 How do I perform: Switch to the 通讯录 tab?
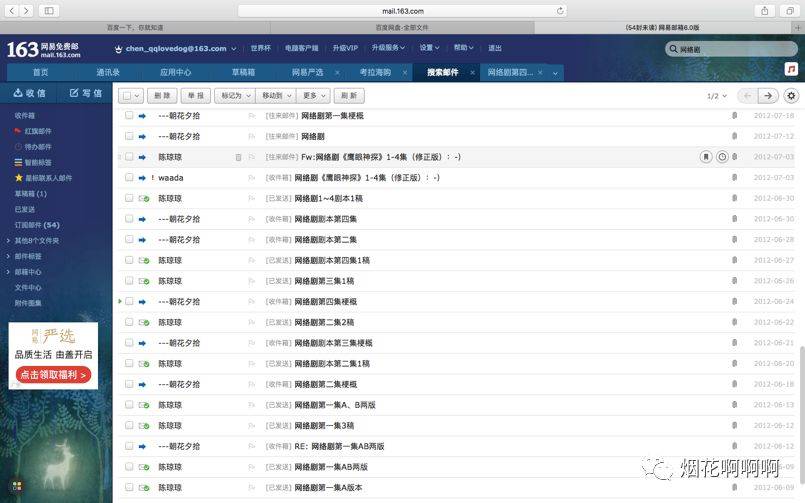pyautogui.click(x=108, y=72)
